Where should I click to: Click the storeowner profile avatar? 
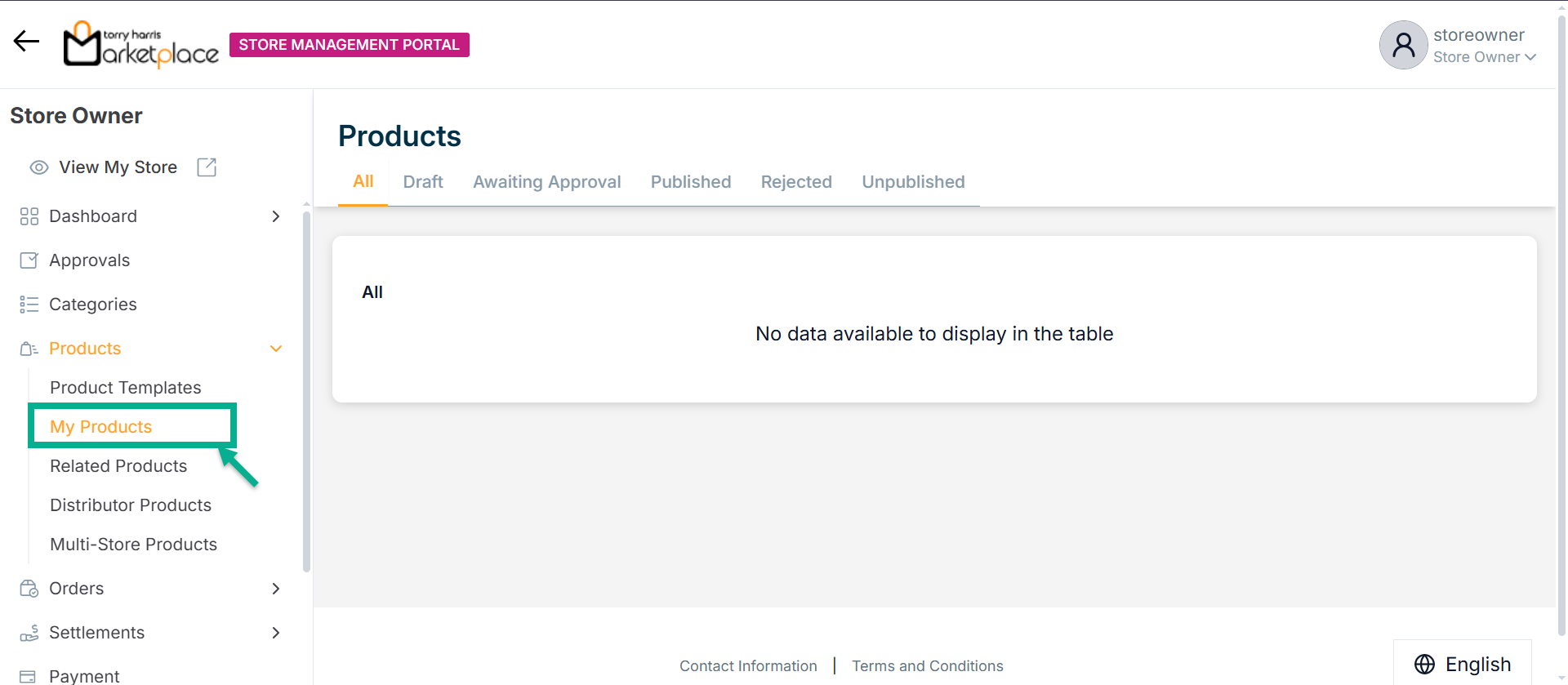tap(1402, 45)
